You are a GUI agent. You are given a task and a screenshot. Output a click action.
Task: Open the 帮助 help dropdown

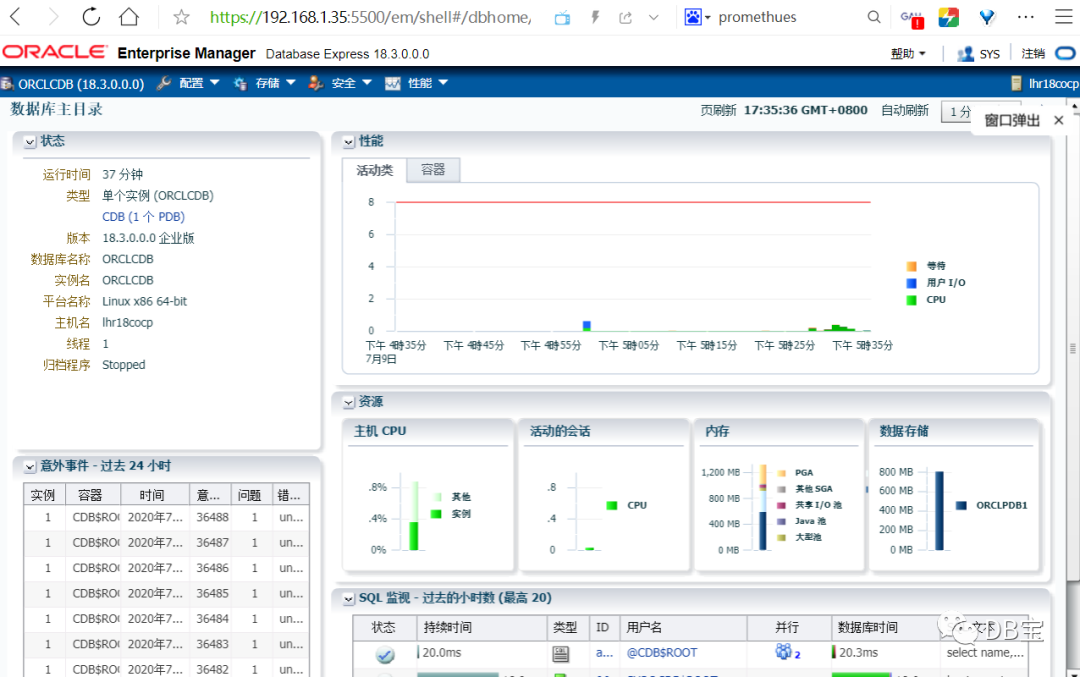tap(908, 54)
